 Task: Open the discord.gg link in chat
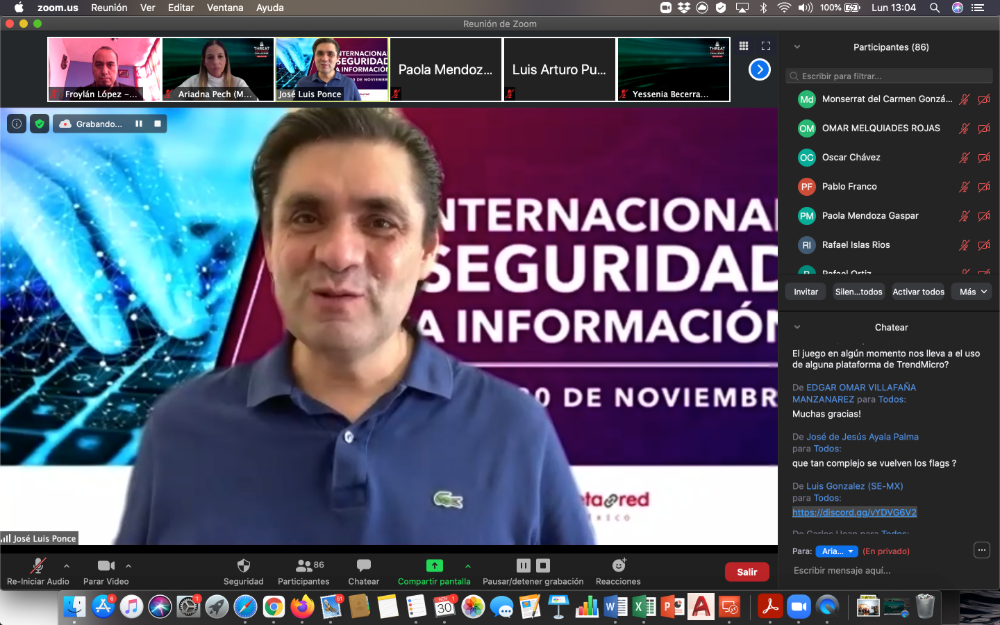pyautogui.click(x=854, y=512)
